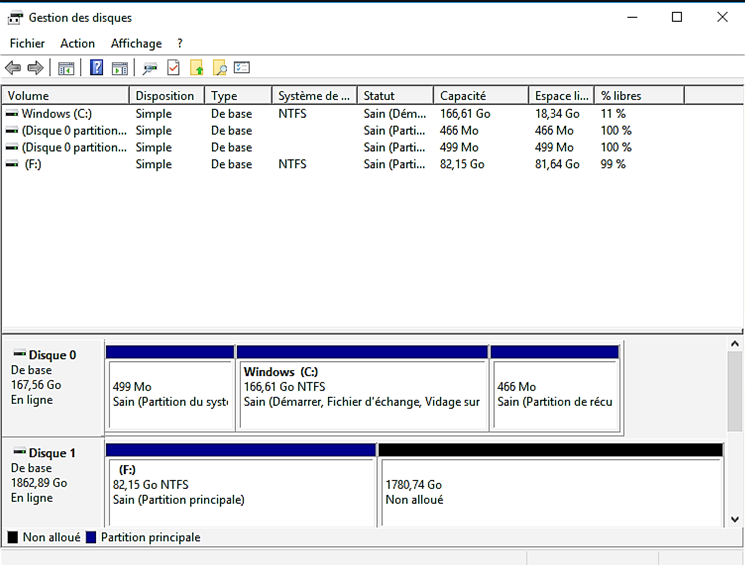Click the checklist settings icon in toolbar
Image resolution: width=745 pixels, height=565 pixels.
pyautogui.click(x=242, y=68)
